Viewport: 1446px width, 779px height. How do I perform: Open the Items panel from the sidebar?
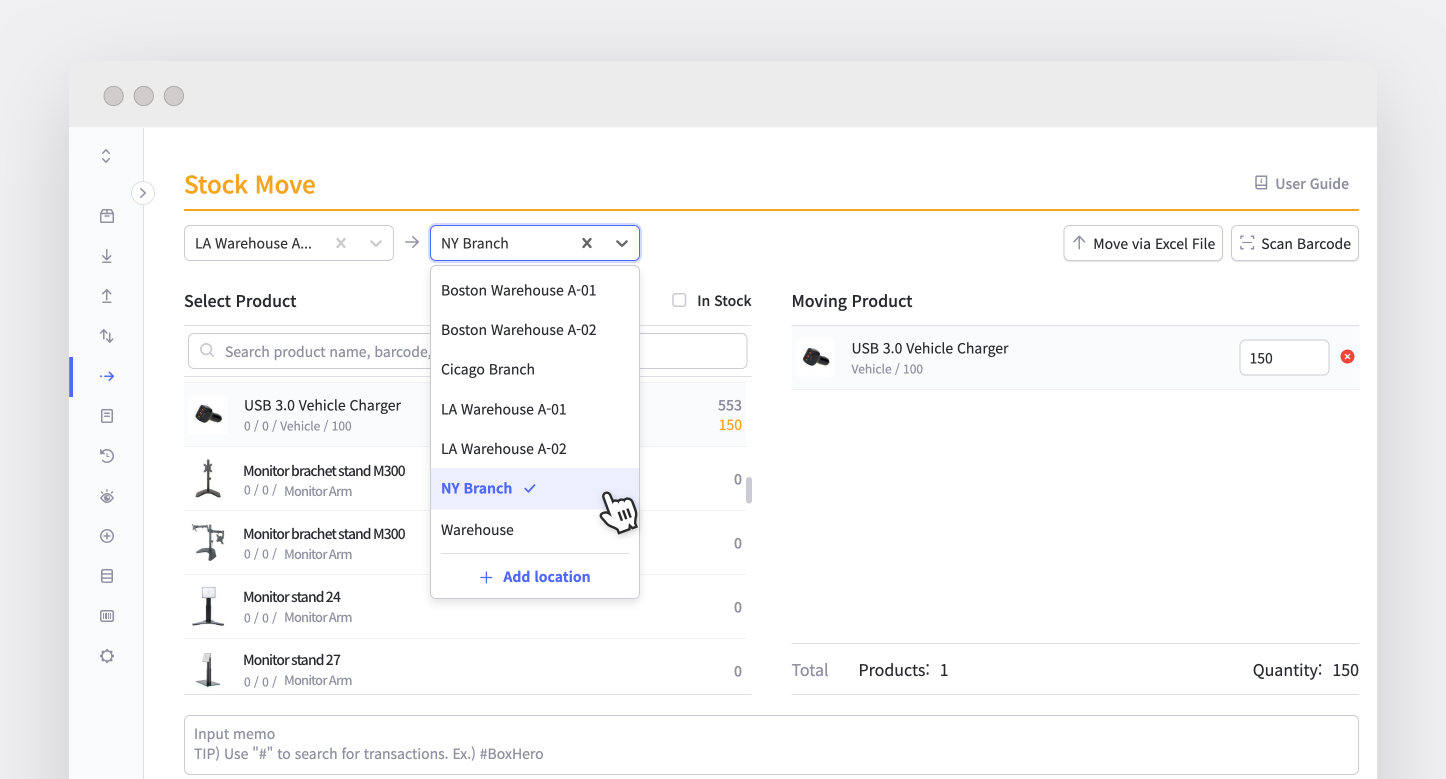point(106,215)
